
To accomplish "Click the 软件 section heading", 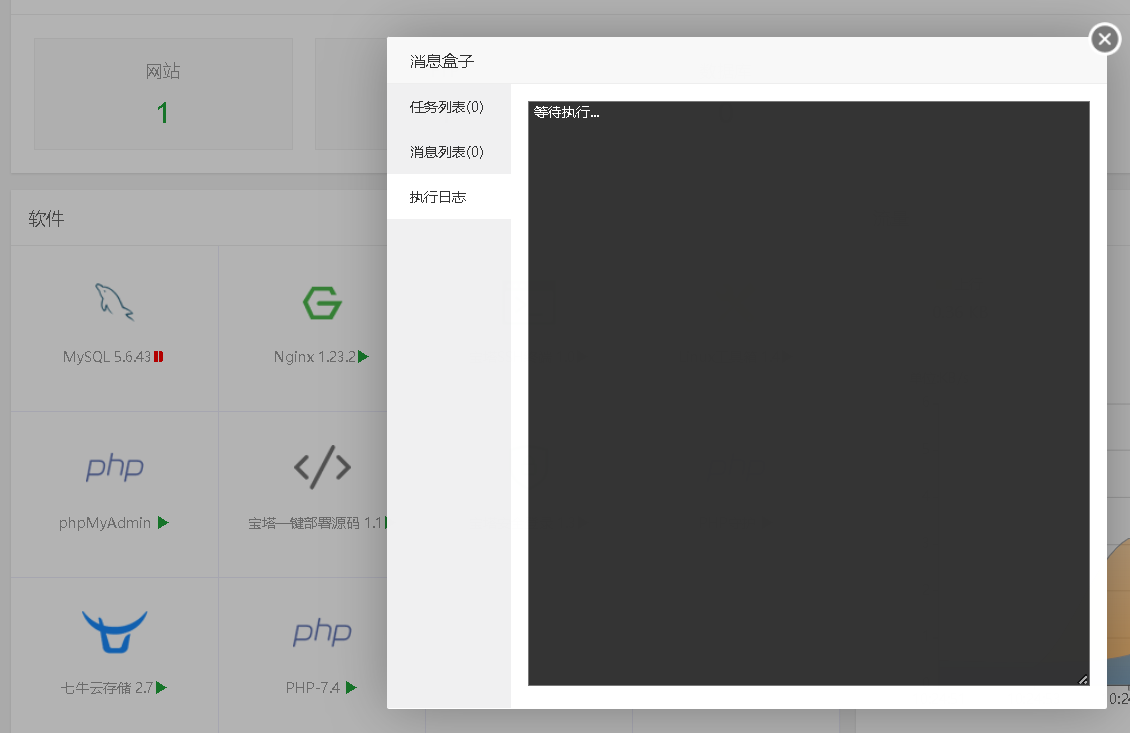I will pyautogui.click(x=46, y=218).
